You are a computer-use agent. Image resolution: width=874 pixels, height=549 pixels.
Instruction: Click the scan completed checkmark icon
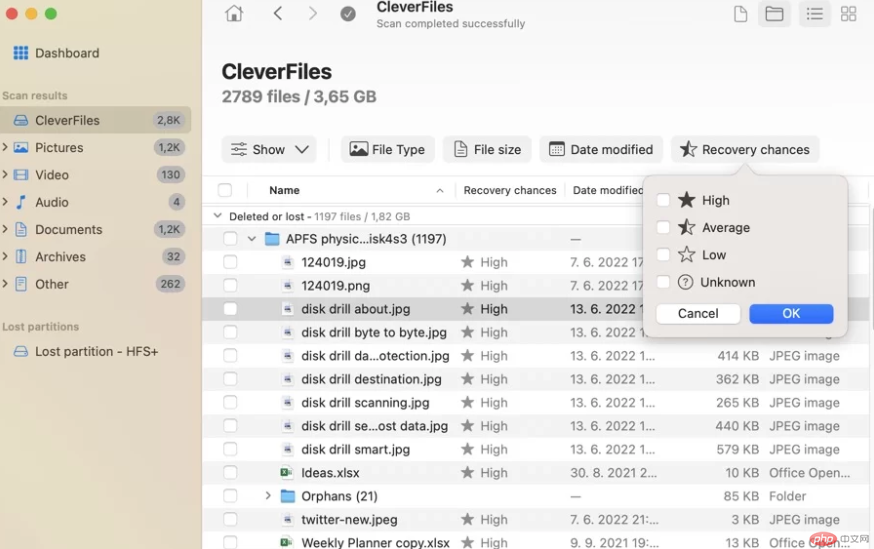tap(348, 14)
